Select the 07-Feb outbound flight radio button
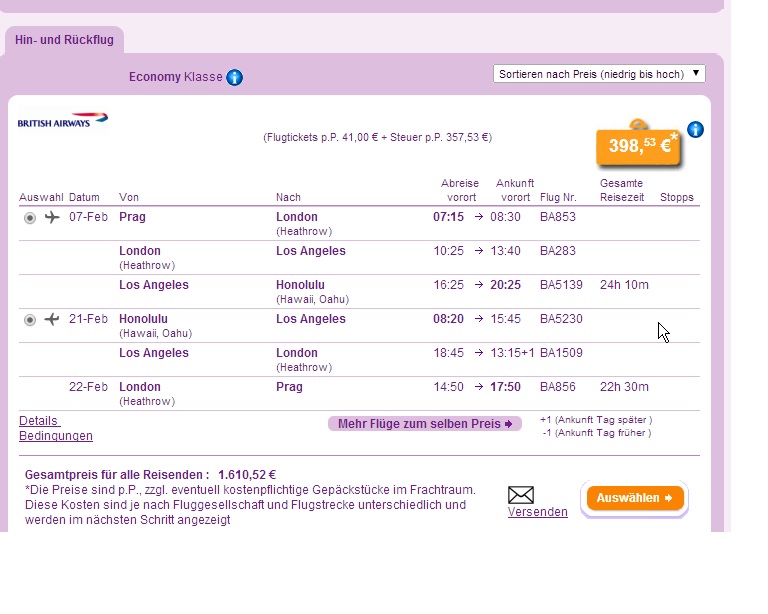 30,218
